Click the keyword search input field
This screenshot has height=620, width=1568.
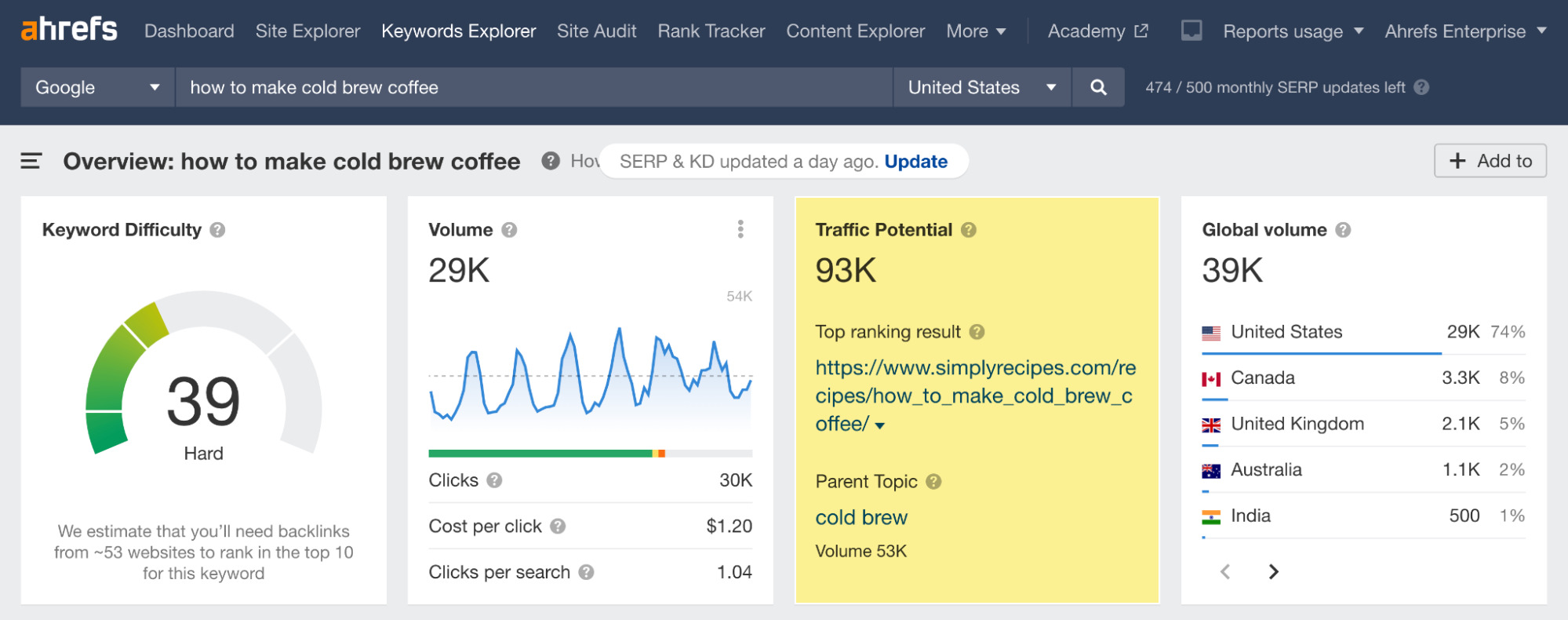tap(534, 87)
